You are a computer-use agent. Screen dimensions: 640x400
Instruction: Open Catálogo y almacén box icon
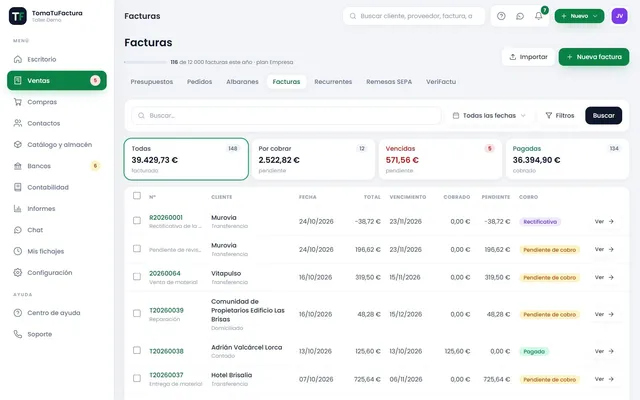click(18, 144)
